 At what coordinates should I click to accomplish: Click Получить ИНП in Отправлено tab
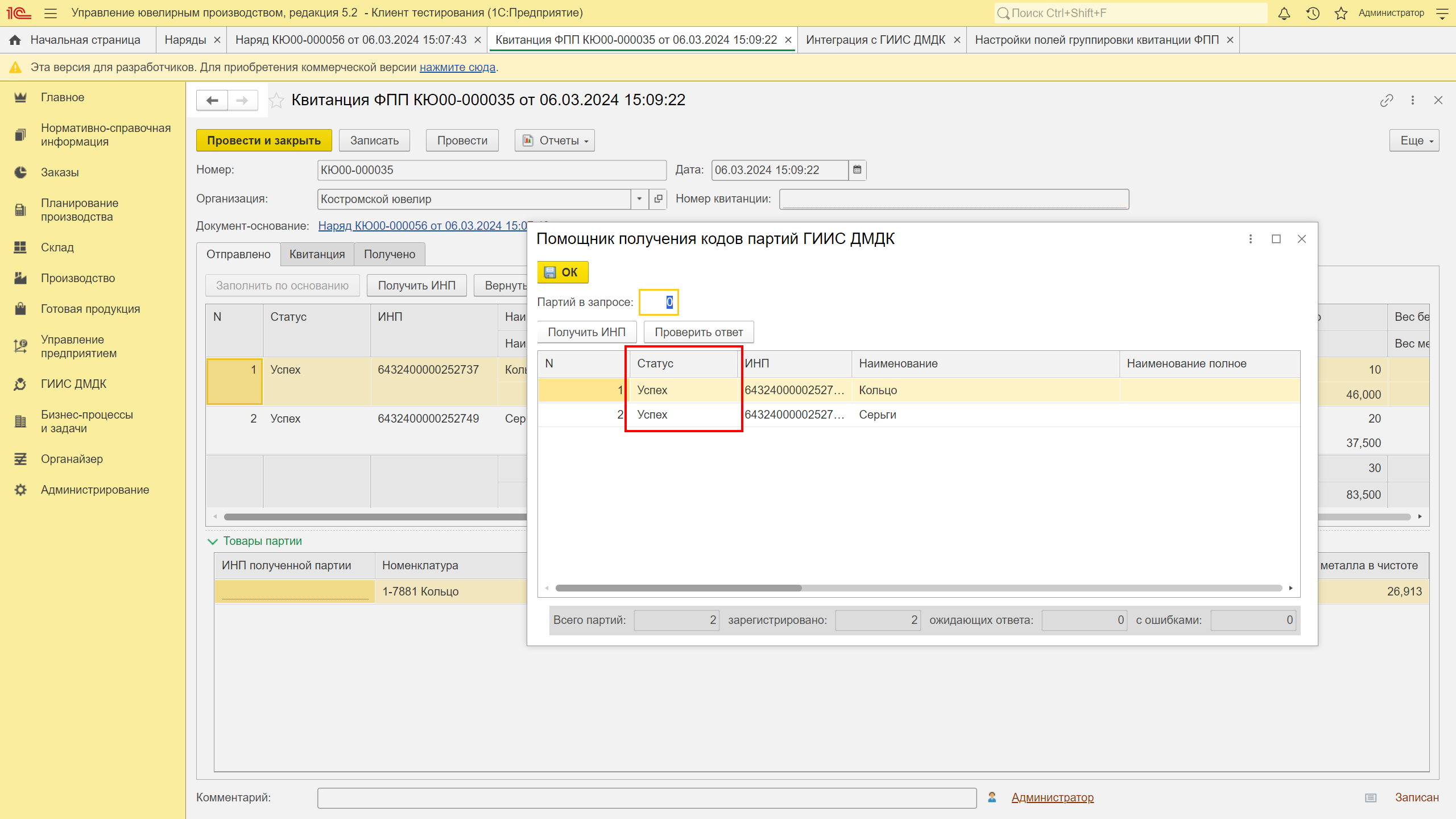[x=417, y=286]
